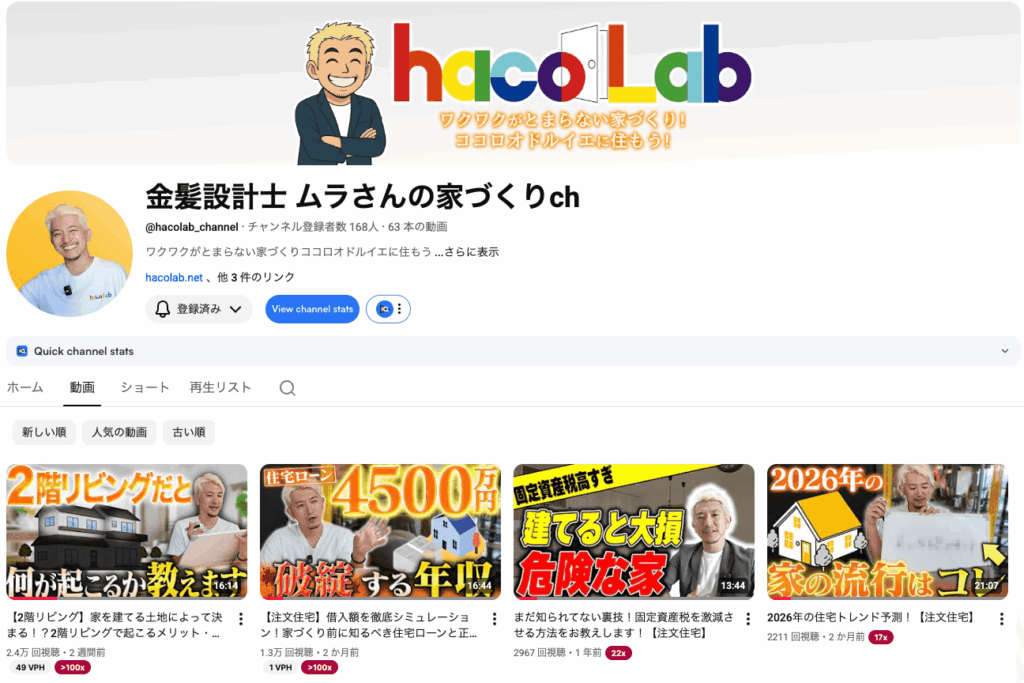Image resolution: width=1024 pixels, height=683 pixels.
Task: Switch to the 再生リスト tab
Action: pos(220,387)
